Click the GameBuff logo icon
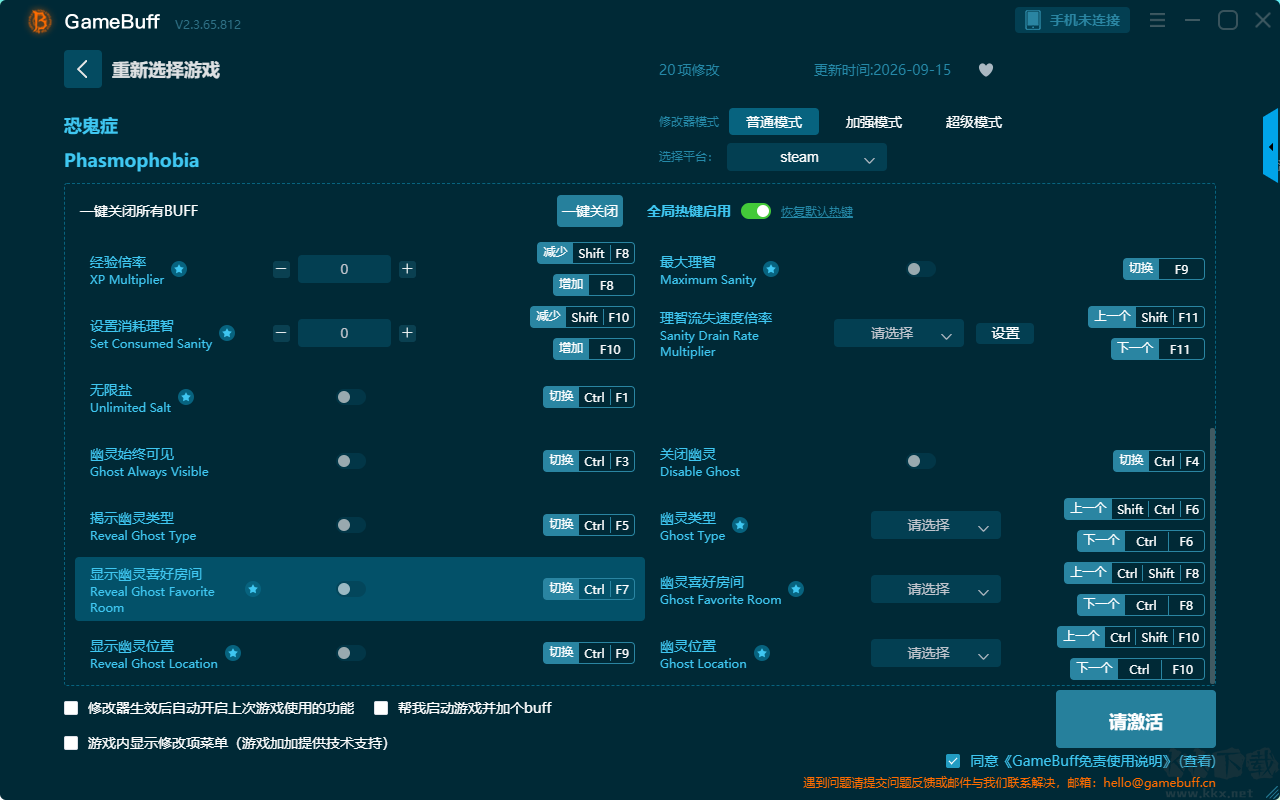The image size is (1280, 800). click(40, 21)
